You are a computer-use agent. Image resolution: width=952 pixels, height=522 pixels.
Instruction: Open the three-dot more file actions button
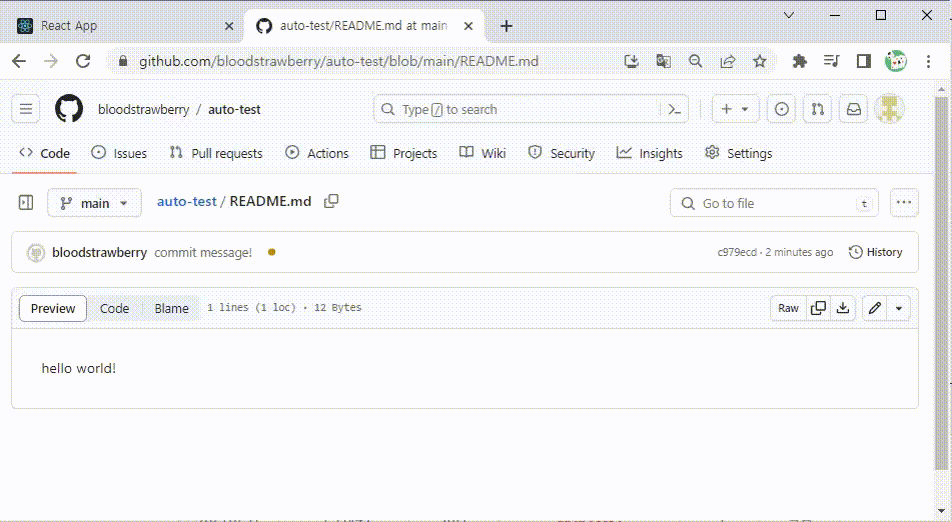(904, 203)
